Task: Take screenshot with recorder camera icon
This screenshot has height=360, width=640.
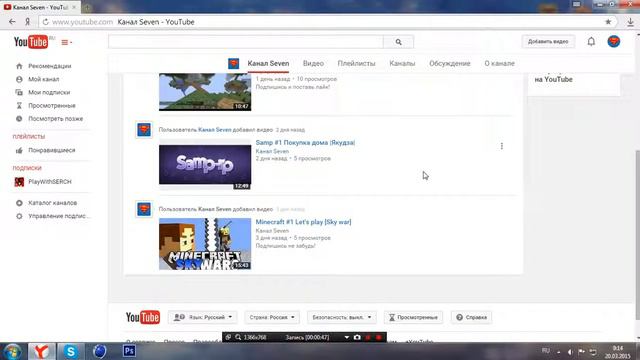Action: tap(357, 338)
